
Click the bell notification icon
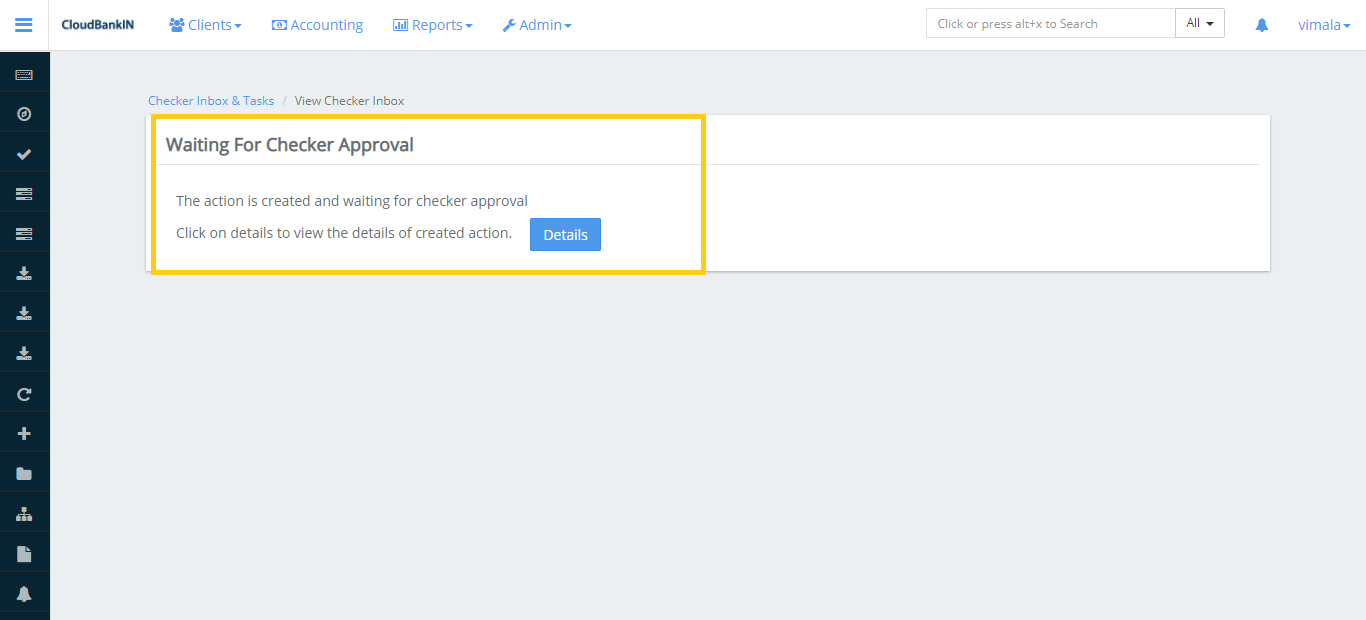click(x=1261, y=24)
